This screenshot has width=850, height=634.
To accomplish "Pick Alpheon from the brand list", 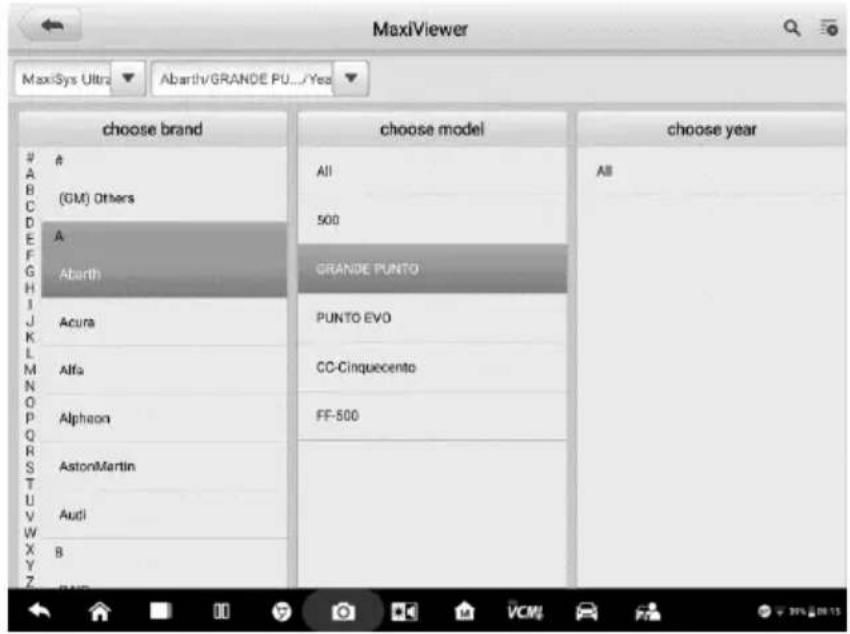I will (x=164, y=418).
